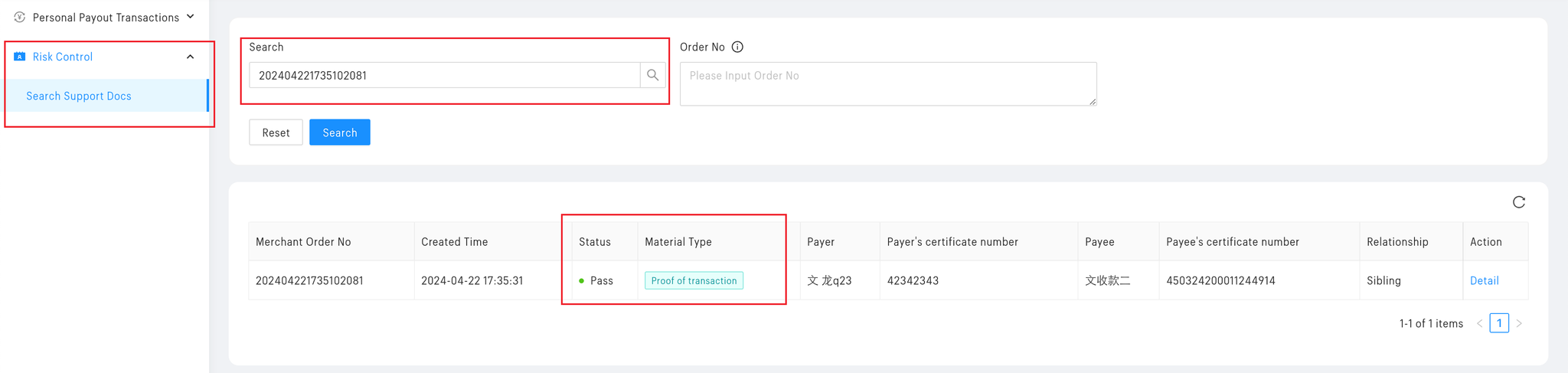
Task: Open Search Support Docs menu item
Action: [79, 96]
